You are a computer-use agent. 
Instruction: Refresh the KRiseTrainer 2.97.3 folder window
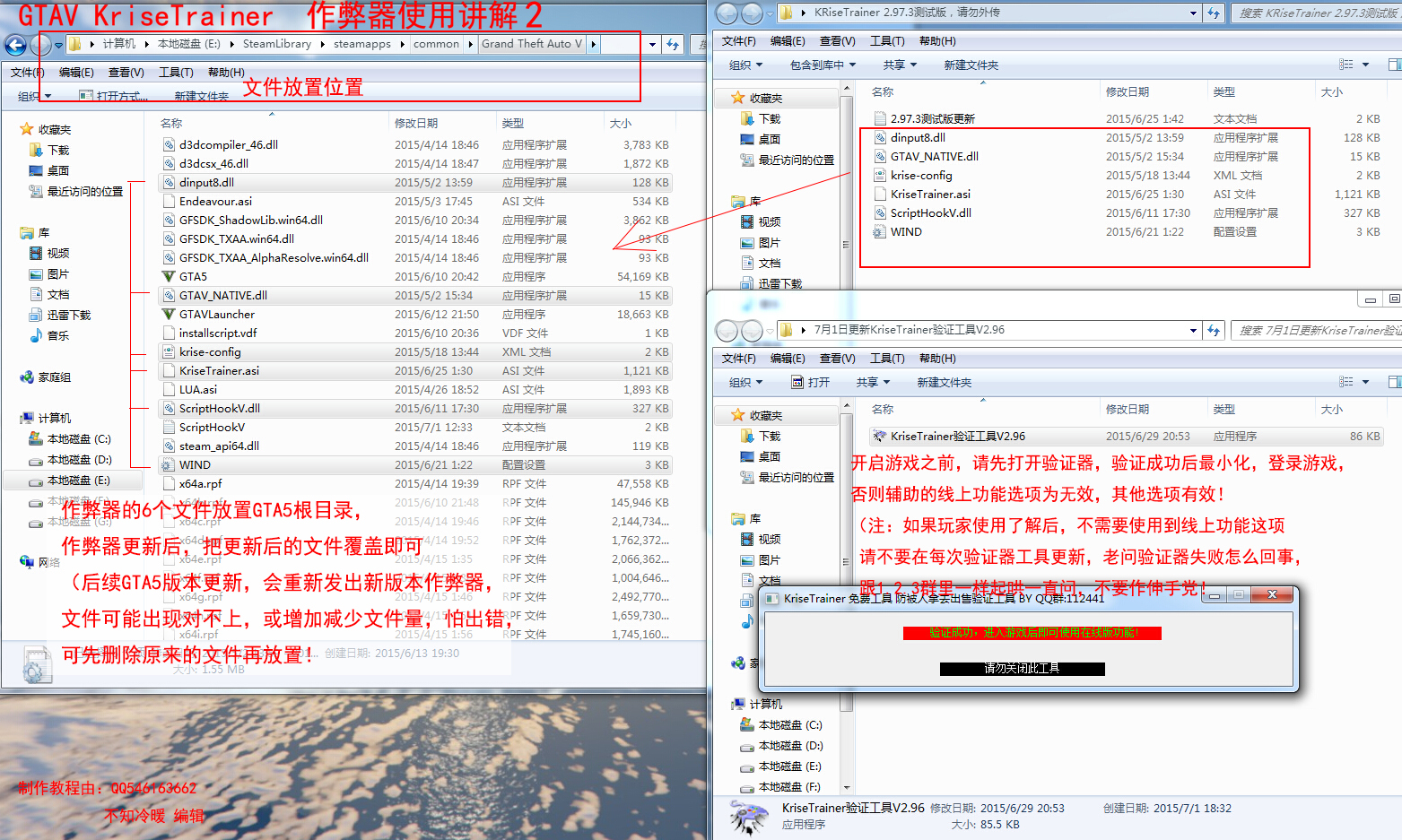coord(1214,13)
